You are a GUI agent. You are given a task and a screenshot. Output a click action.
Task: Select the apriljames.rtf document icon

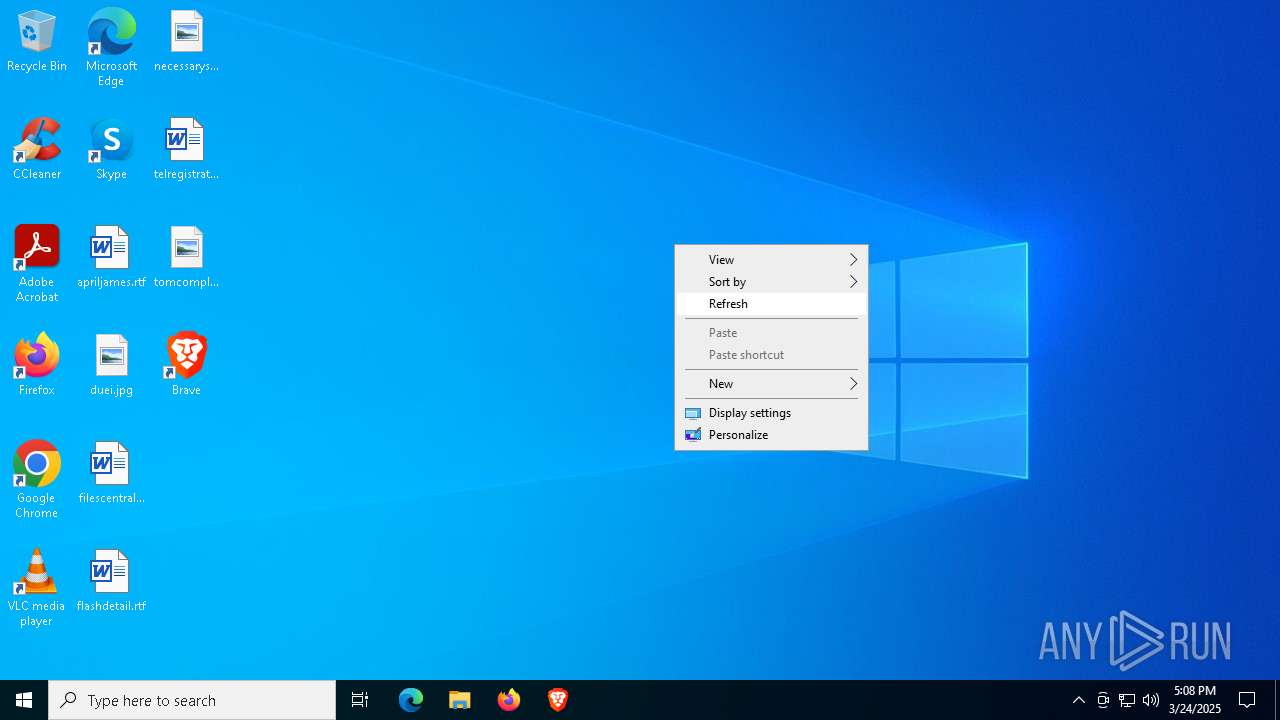coord(111,258)
